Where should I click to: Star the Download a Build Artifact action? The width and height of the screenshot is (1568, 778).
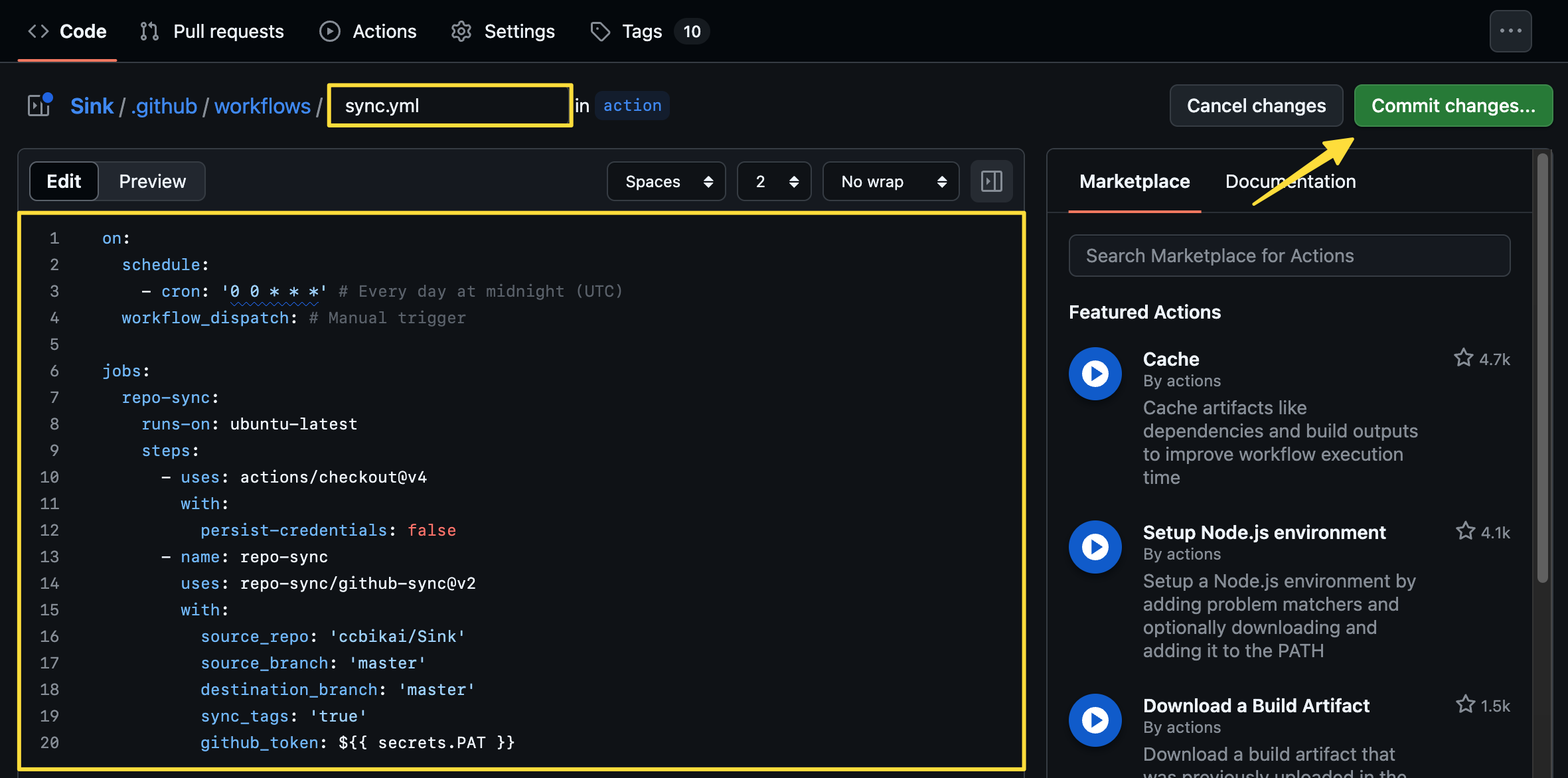[x=1464, y=705]
